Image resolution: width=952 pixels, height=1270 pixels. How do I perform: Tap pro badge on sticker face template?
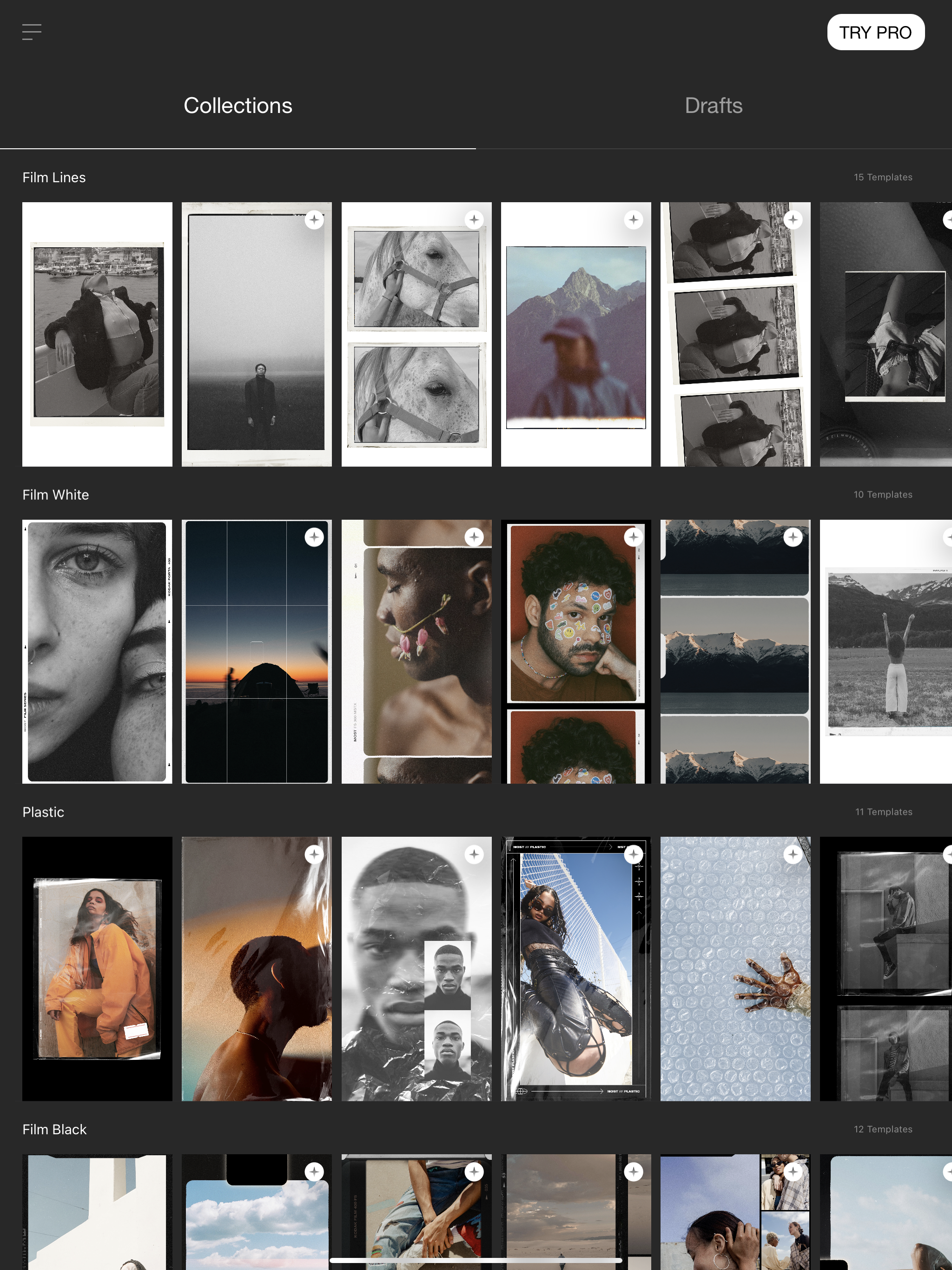click(633, 537)
